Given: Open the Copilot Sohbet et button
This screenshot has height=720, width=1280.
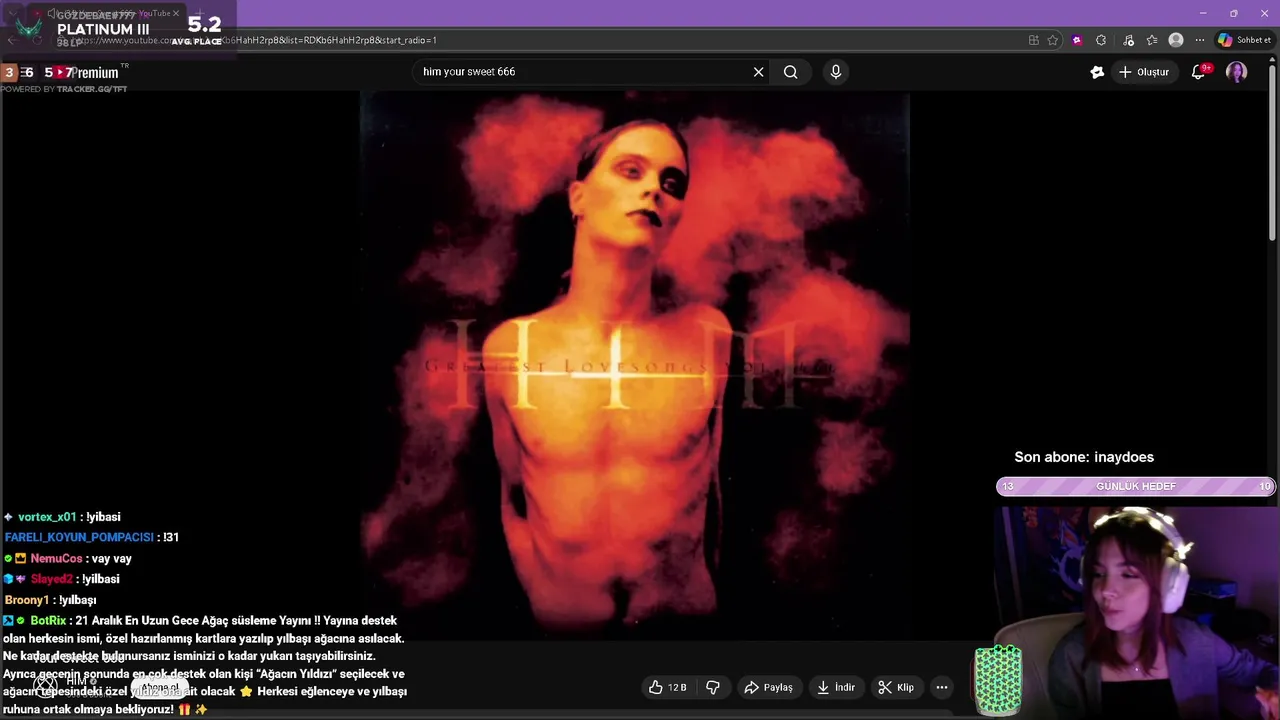Looking at the screenshot, I should pos(1244,40).
